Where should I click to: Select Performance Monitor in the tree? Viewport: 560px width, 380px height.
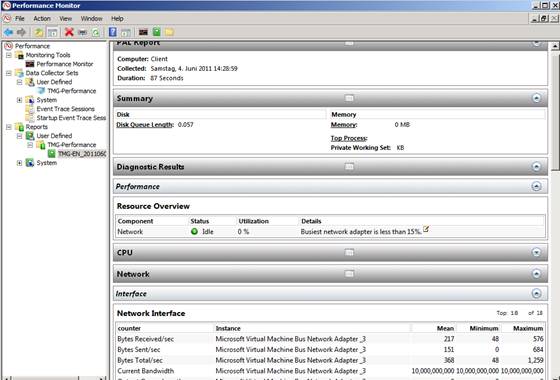click(65, 64)
